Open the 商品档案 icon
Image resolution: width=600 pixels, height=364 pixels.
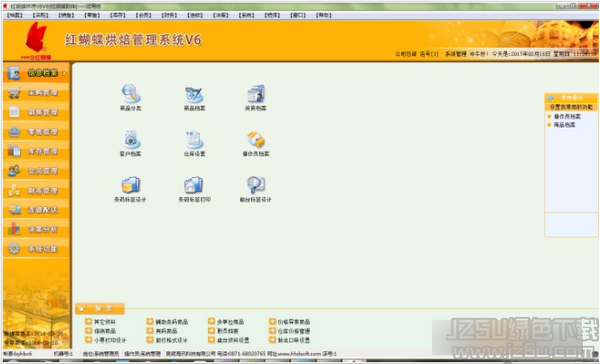194,93
